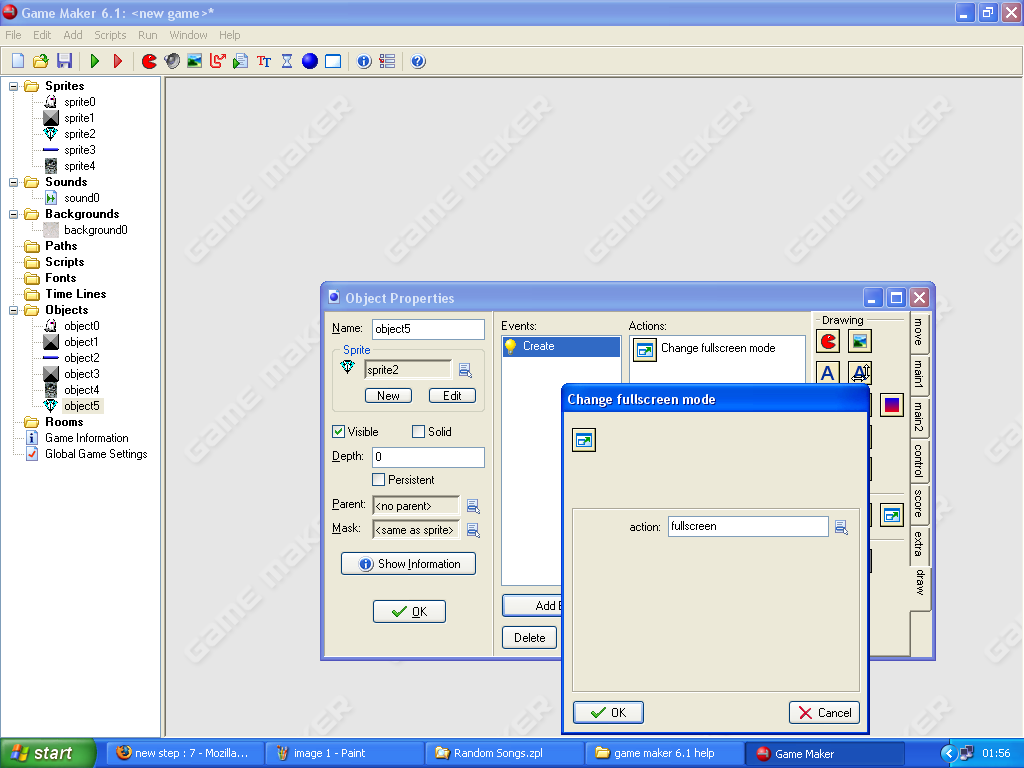Open the fullscreen action dropdown menu
This screenshot has height=768, width=1024.
click(841, 527)
